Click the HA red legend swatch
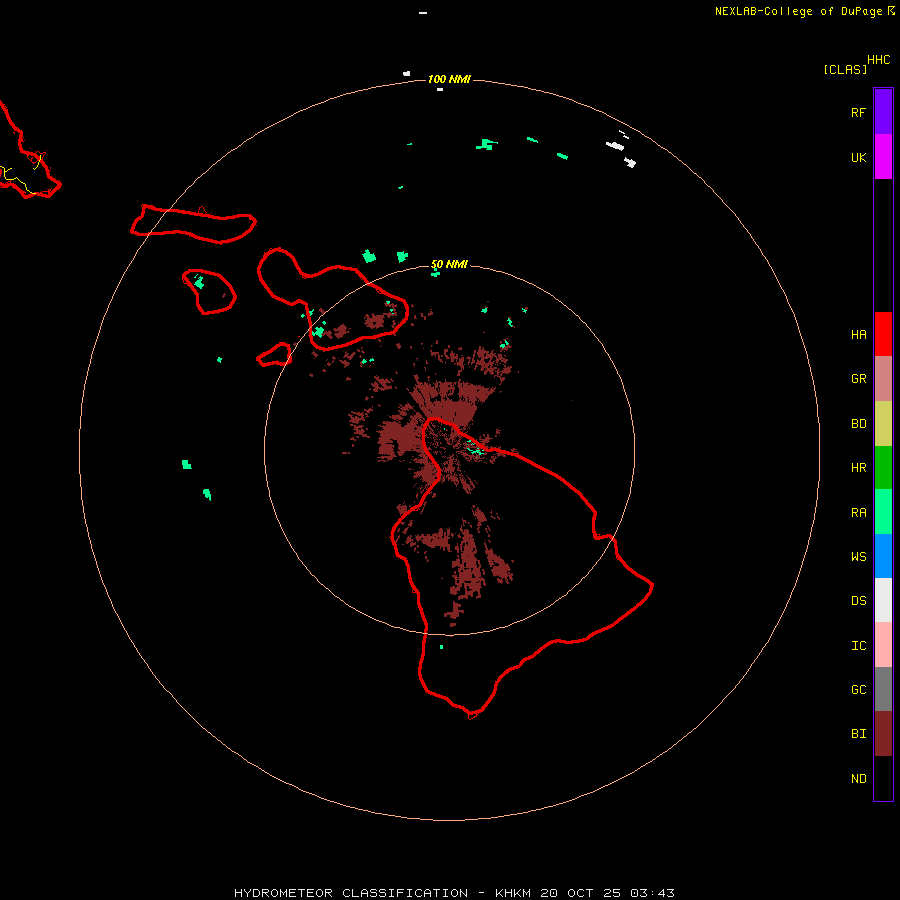This screenshot has width=900, height=900. tap(883, 334)
